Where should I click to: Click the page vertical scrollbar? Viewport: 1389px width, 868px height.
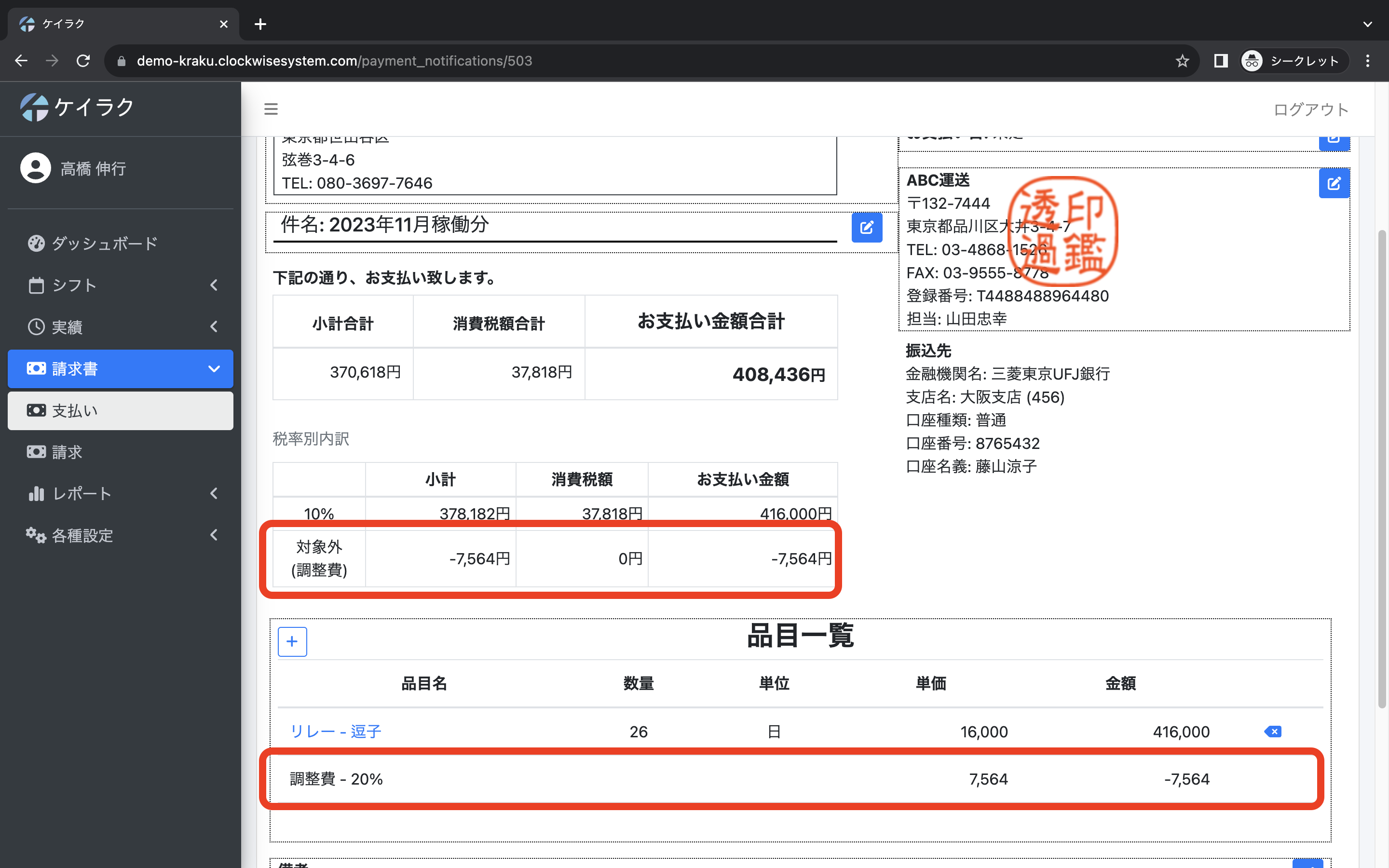point(1382,469)
